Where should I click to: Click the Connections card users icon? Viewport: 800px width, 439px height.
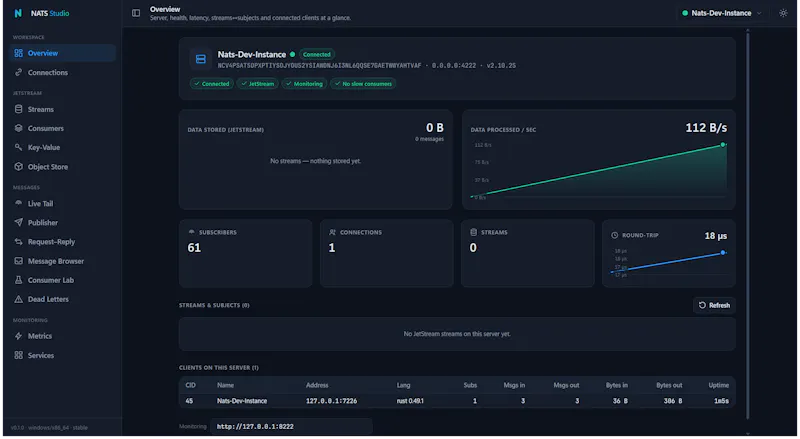click(x=333, y=232)
